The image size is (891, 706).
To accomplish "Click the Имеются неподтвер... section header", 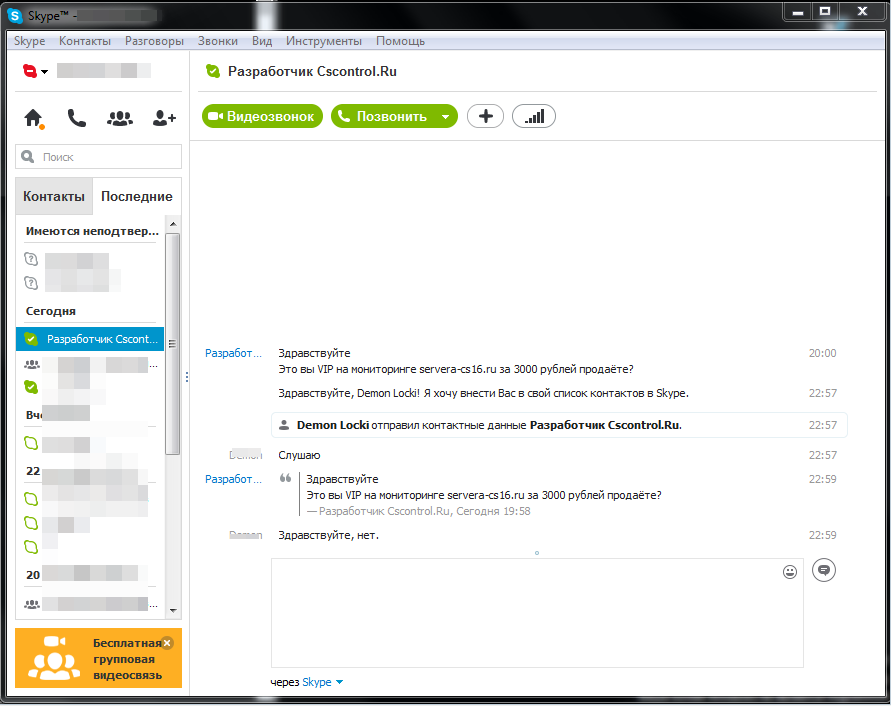I will pyautogui.click(x=92, y=231).
